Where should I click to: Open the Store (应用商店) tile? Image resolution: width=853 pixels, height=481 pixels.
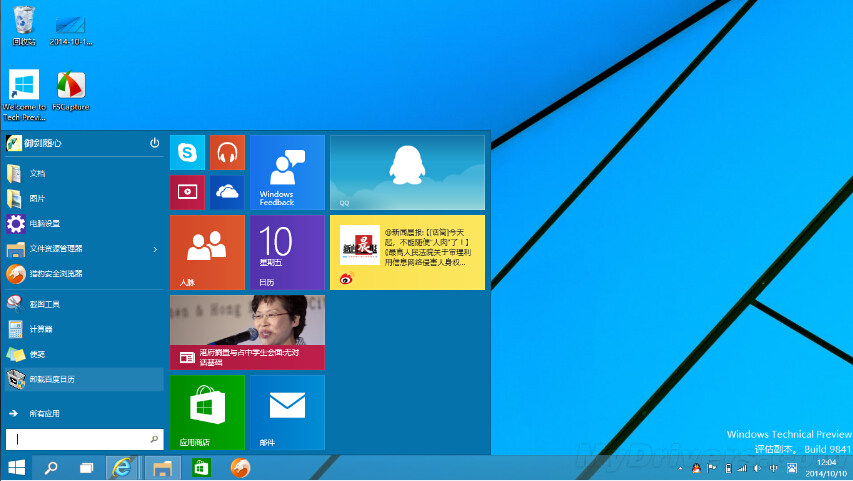point(207,412)
